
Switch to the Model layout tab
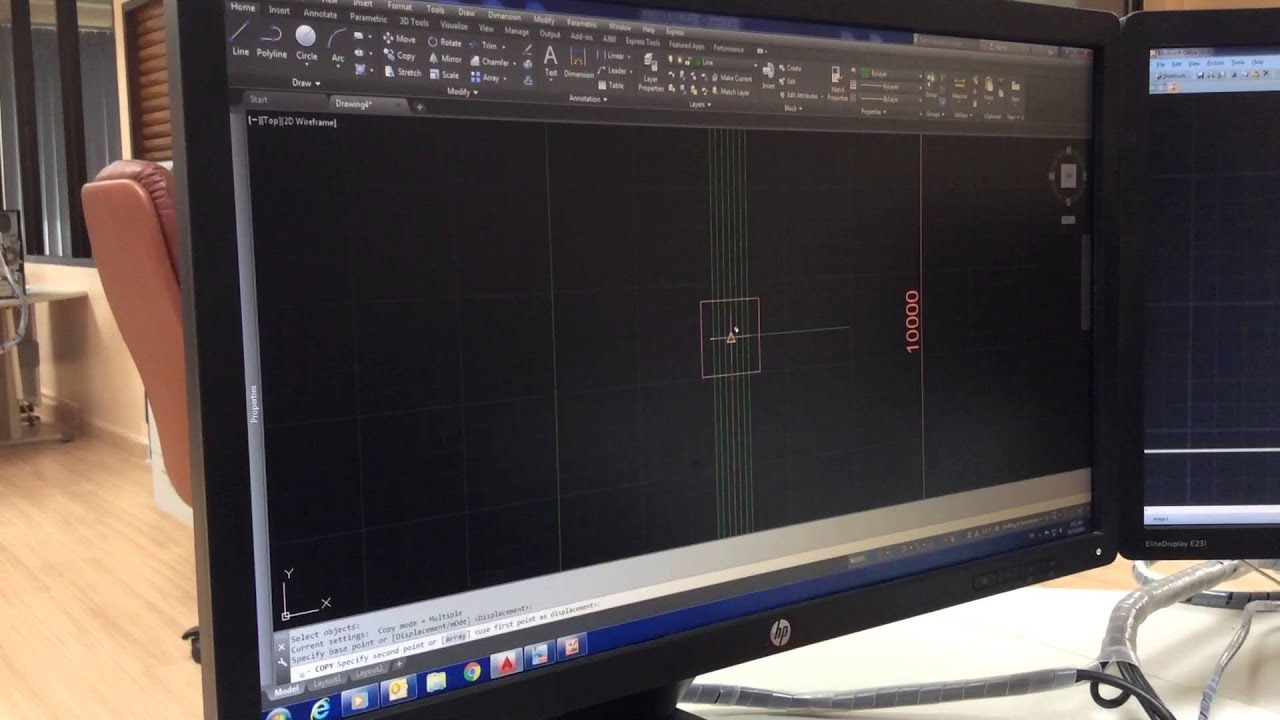tap(286, 690)
